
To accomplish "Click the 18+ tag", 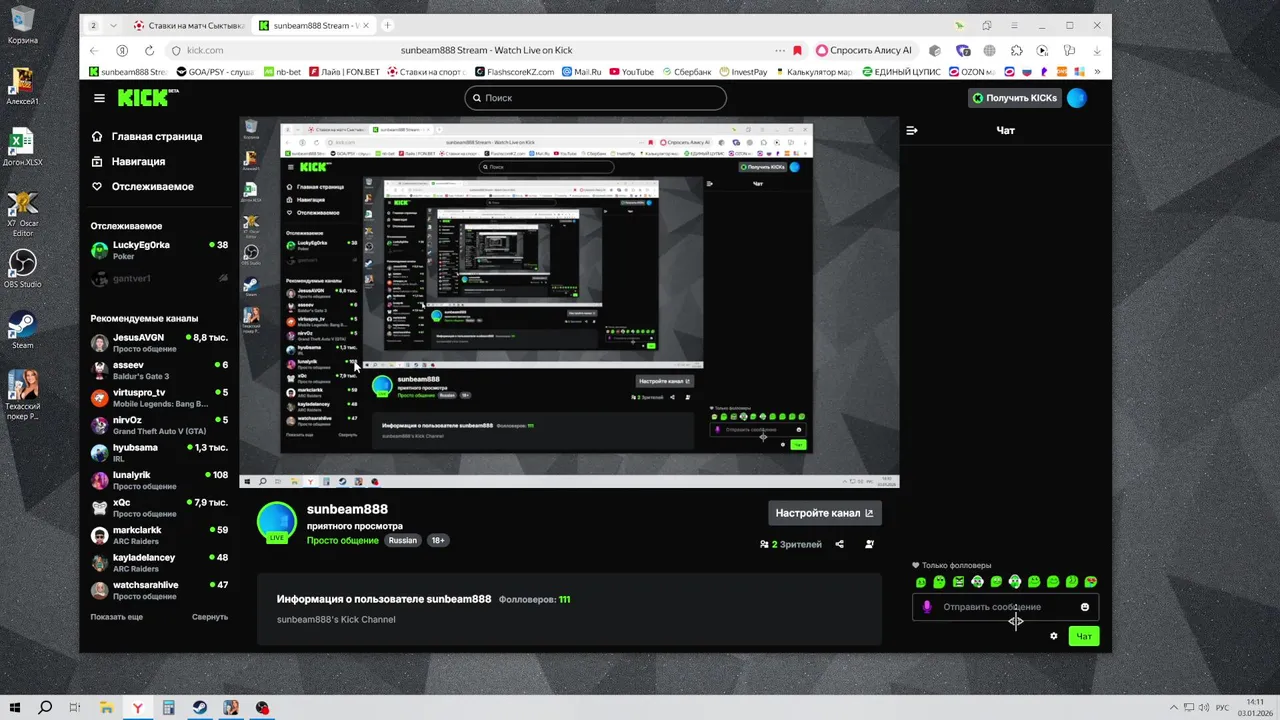I will click(437, 540).
